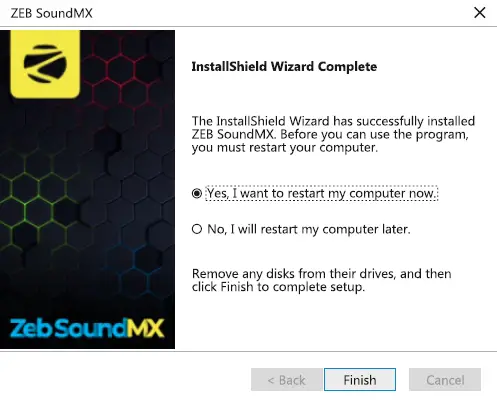
Task: Click the greyed-out Back button
Action: [x=287, y=380]
